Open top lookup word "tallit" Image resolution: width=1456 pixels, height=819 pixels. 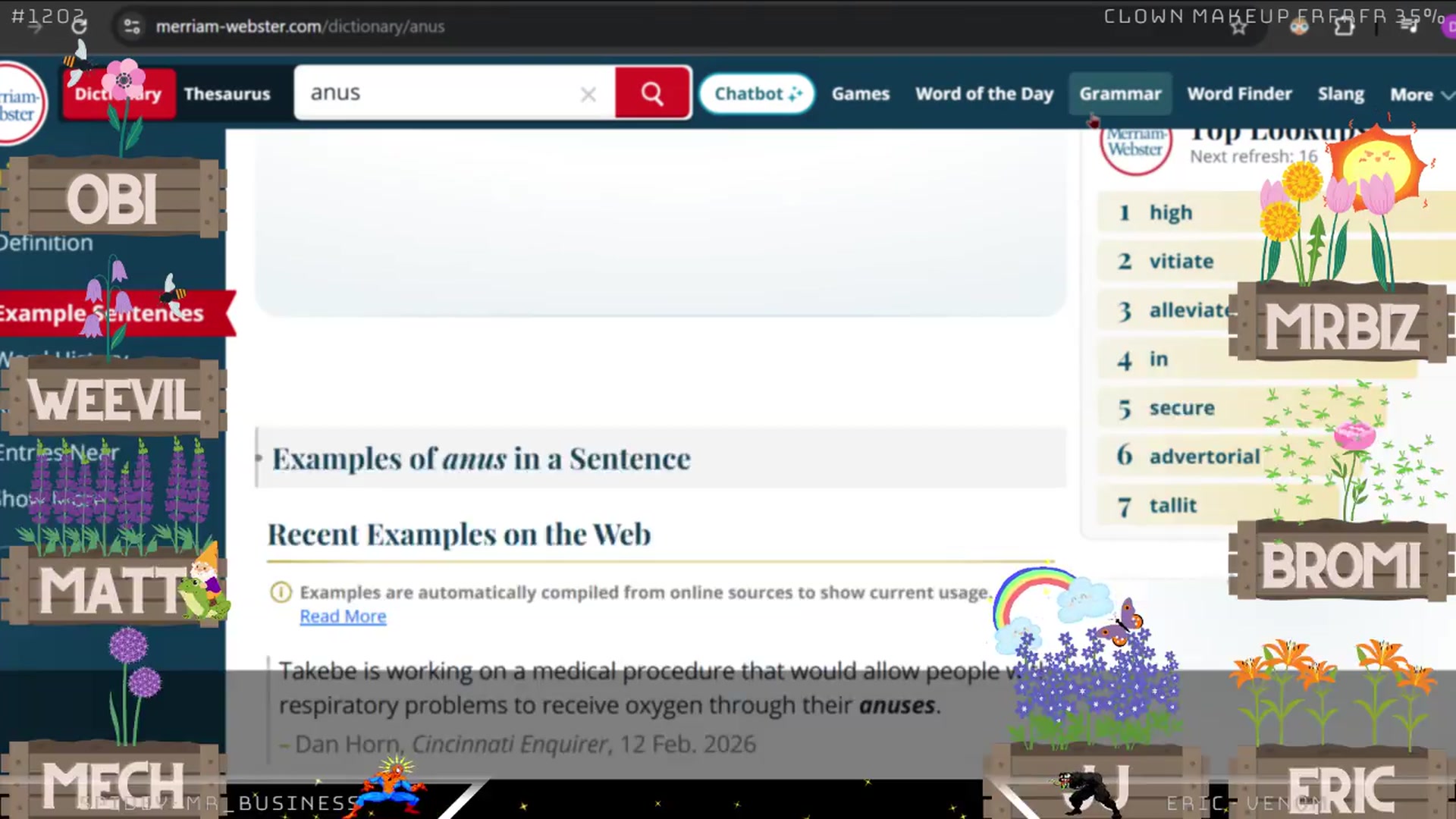pyautogui.click(x=1172, y=506)
